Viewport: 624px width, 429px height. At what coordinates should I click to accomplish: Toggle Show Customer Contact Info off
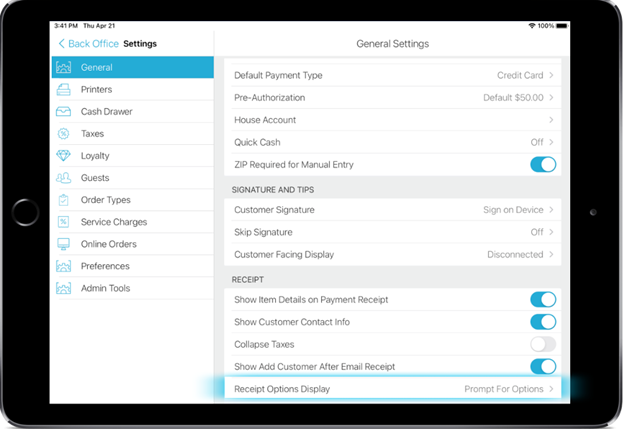[x=542, y=322]
